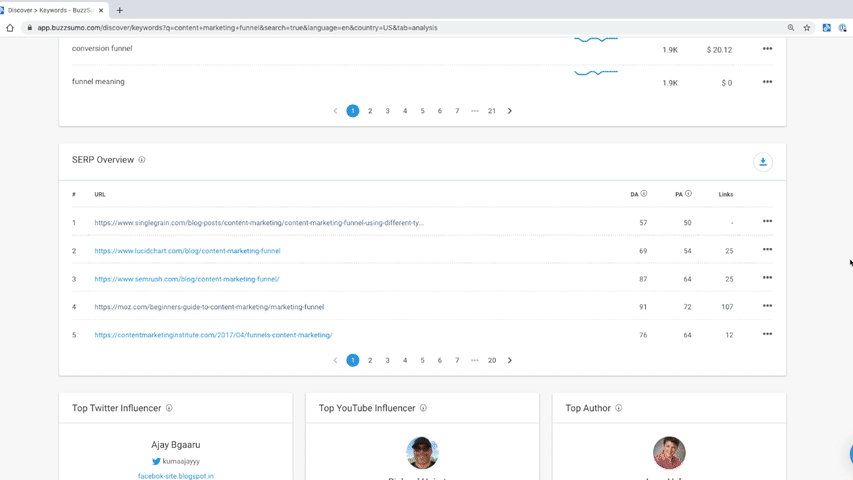Viewport: 853px width, 480px height.
Task: Open options menu for moz.com result
Action: pyautogui.click(x=767, y=306)
